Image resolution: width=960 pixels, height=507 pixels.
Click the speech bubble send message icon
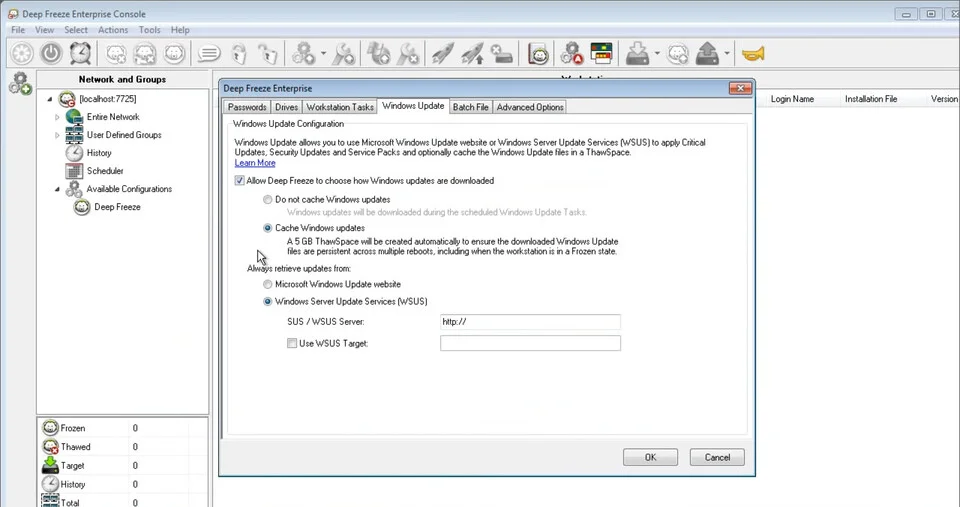(x=209, y=54)
